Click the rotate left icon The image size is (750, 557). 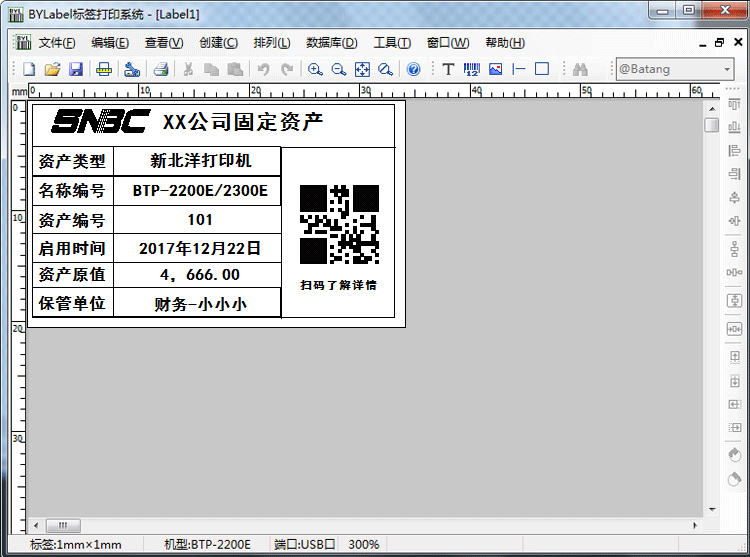[734, 455]
